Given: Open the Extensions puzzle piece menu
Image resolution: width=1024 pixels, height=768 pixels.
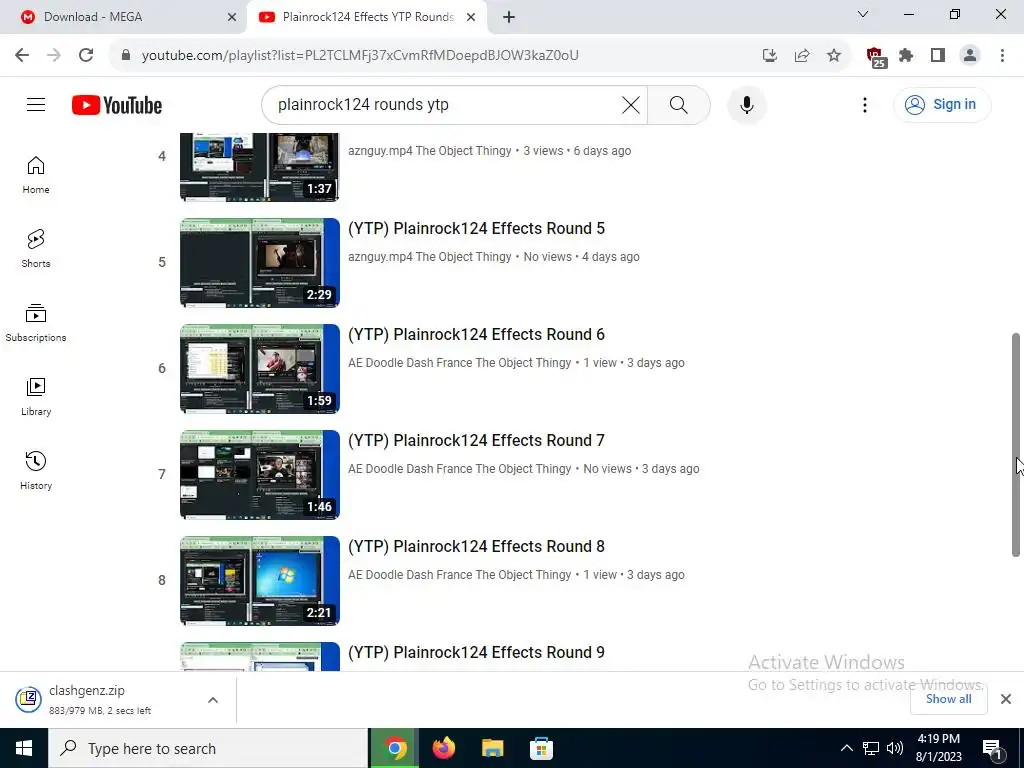Looking at the screenshot, I should 906,55.
